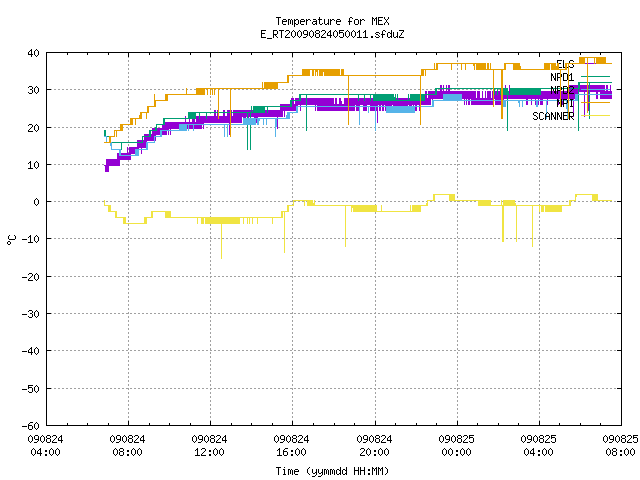
Task: Click the "Time (yymmdd HH:MM)" x-axis label
Action: pyautogui.click(x=332, y=471)
